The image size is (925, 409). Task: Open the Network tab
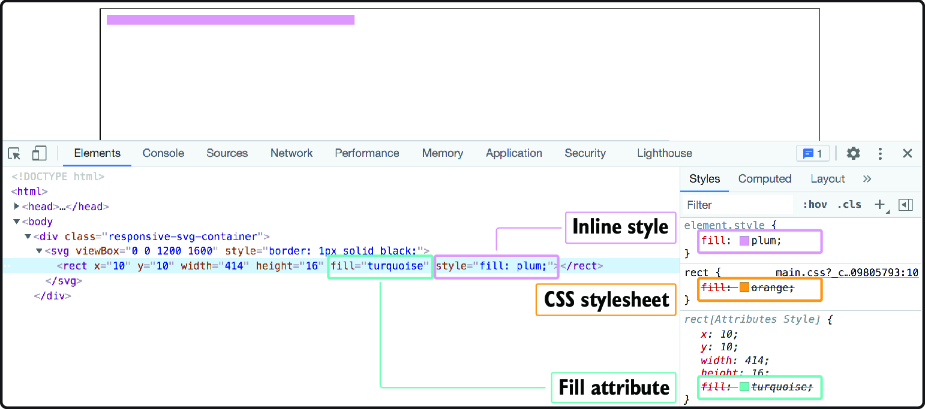point(291,153)
